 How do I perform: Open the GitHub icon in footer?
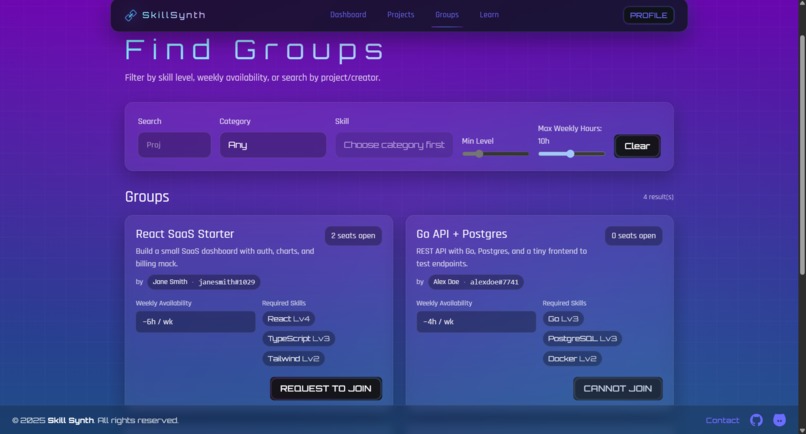[756, 420]
